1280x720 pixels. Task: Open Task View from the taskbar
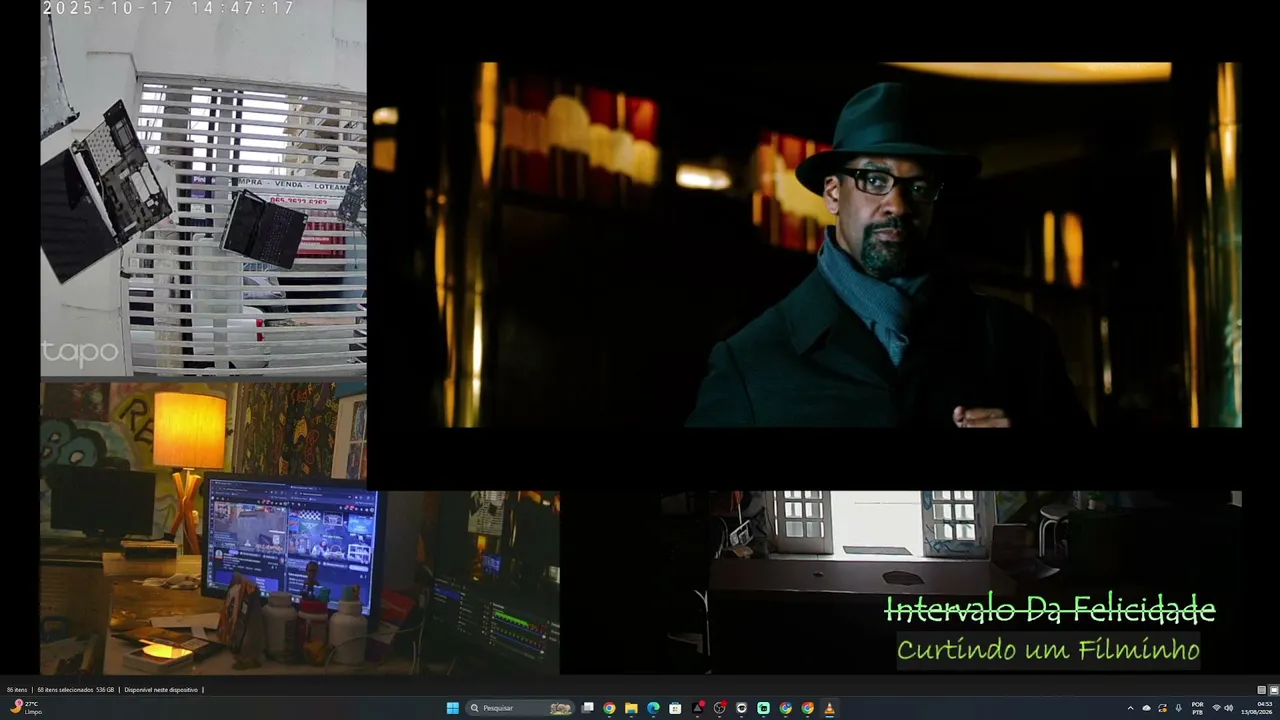point(588,708)
